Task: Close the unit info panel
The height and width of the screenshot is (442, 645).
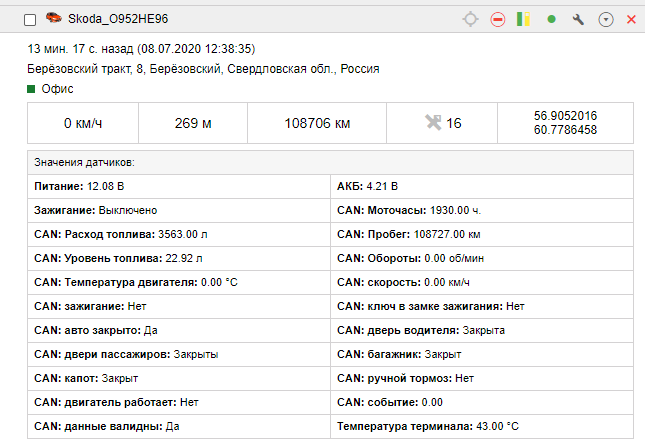Action: 631,20
